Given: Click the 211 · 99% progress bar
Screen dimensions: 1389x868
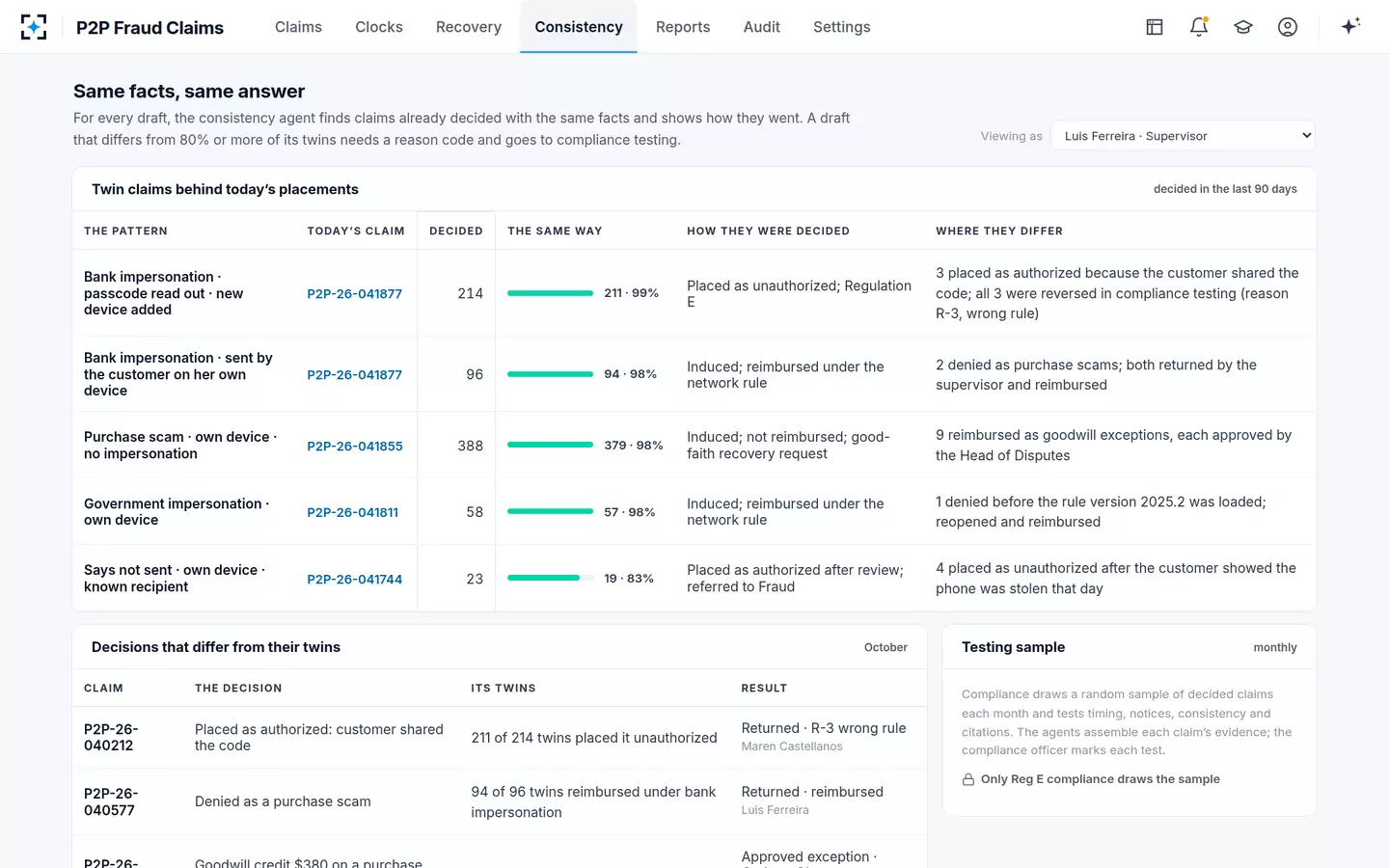Looking at the screenshot, I should click(550, 293).
